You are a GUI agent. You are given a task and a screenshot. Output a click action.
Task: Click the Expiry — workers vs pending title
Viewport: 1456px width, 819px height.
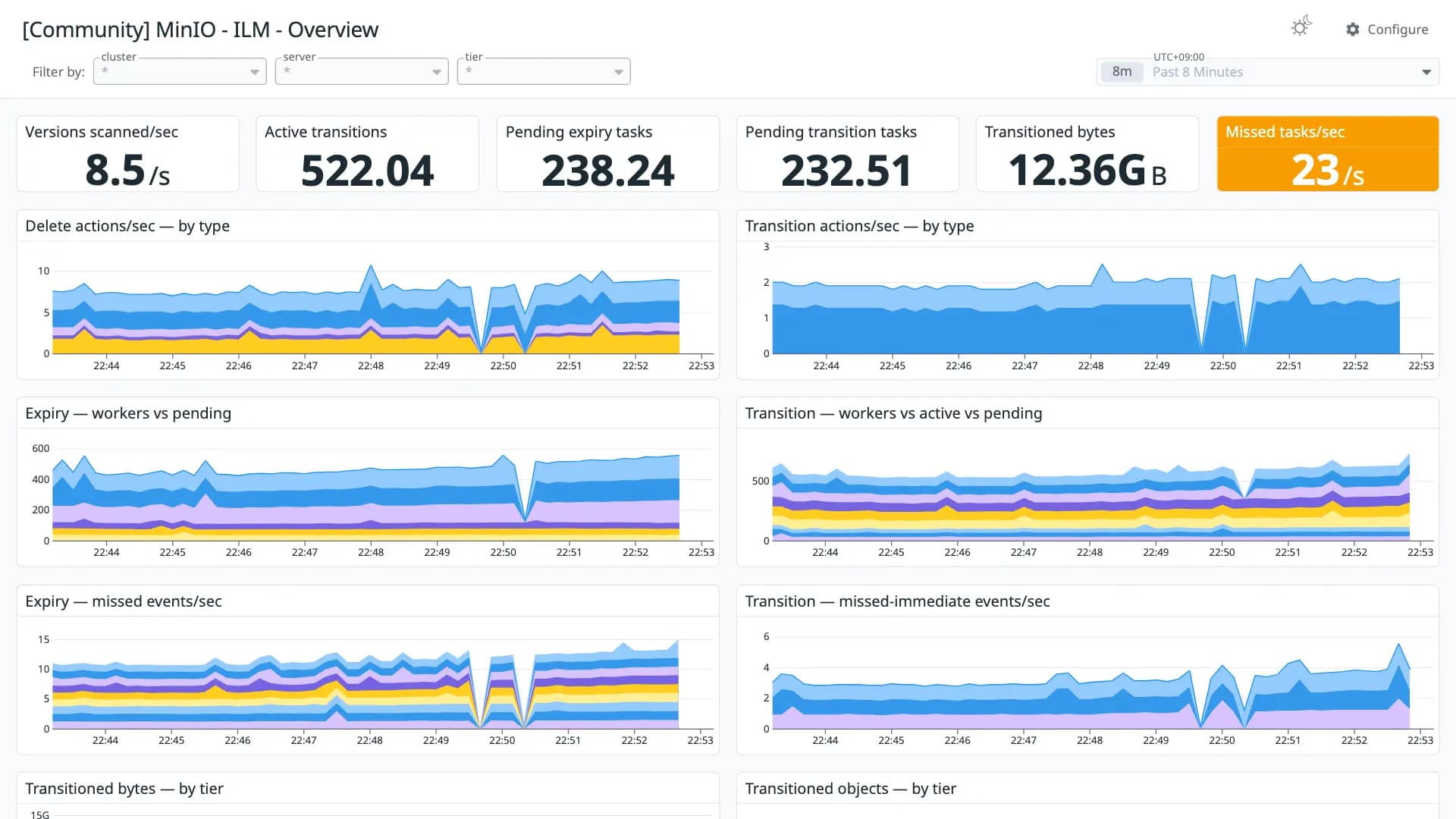pos(128,413)
